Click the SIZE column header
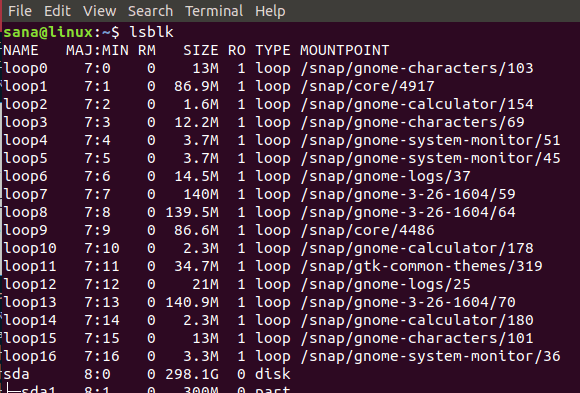The image size is (580, 393). (x=201, y=50)
